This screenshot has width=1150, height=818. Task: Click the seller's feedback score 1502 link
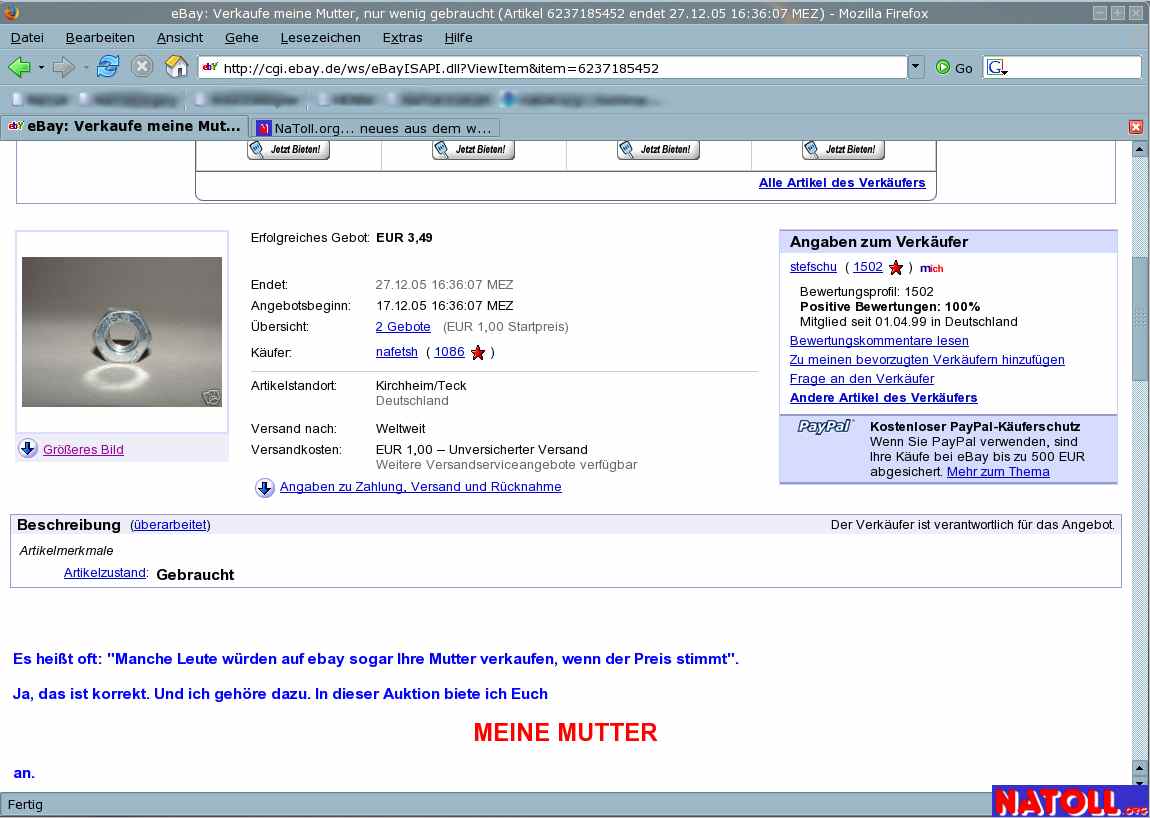(x=868, y=267)
